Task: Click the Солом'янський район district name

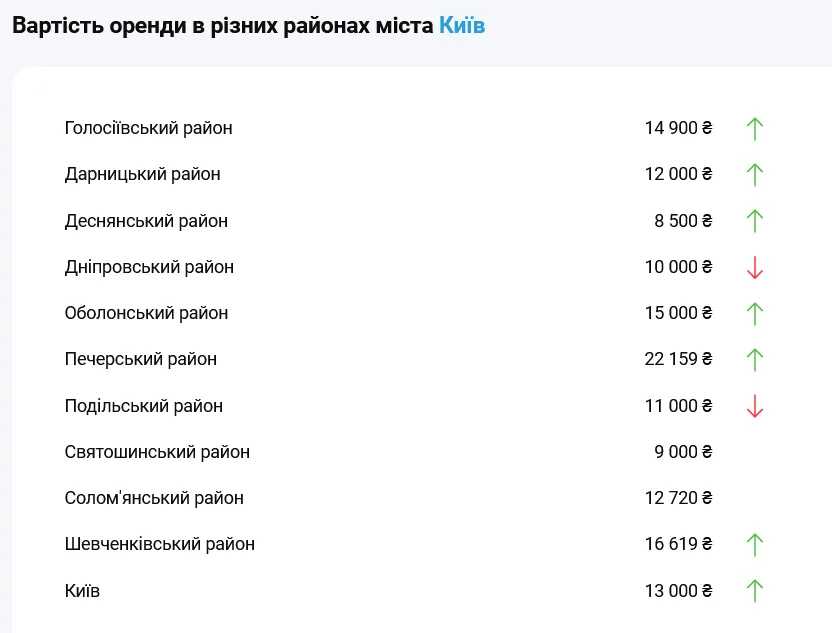Action: coord(154,498)
